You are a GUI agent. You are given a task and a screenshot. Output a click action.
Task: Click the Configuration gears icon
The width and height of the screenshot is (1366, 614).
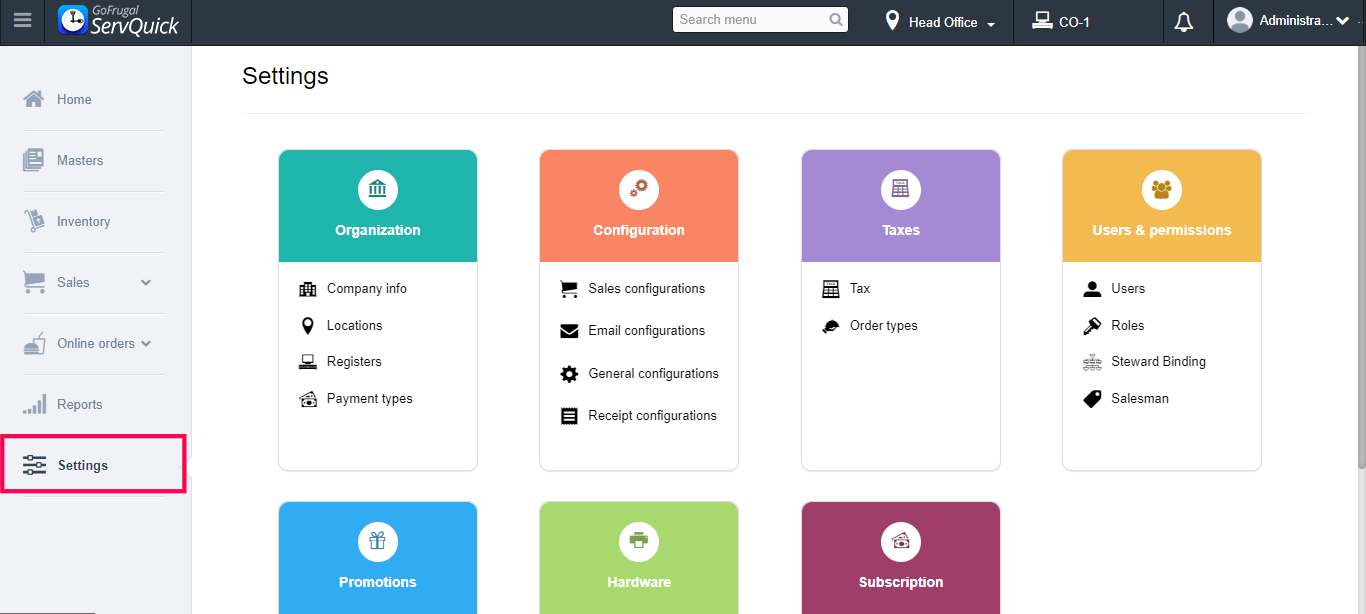[x=639, y=190]
